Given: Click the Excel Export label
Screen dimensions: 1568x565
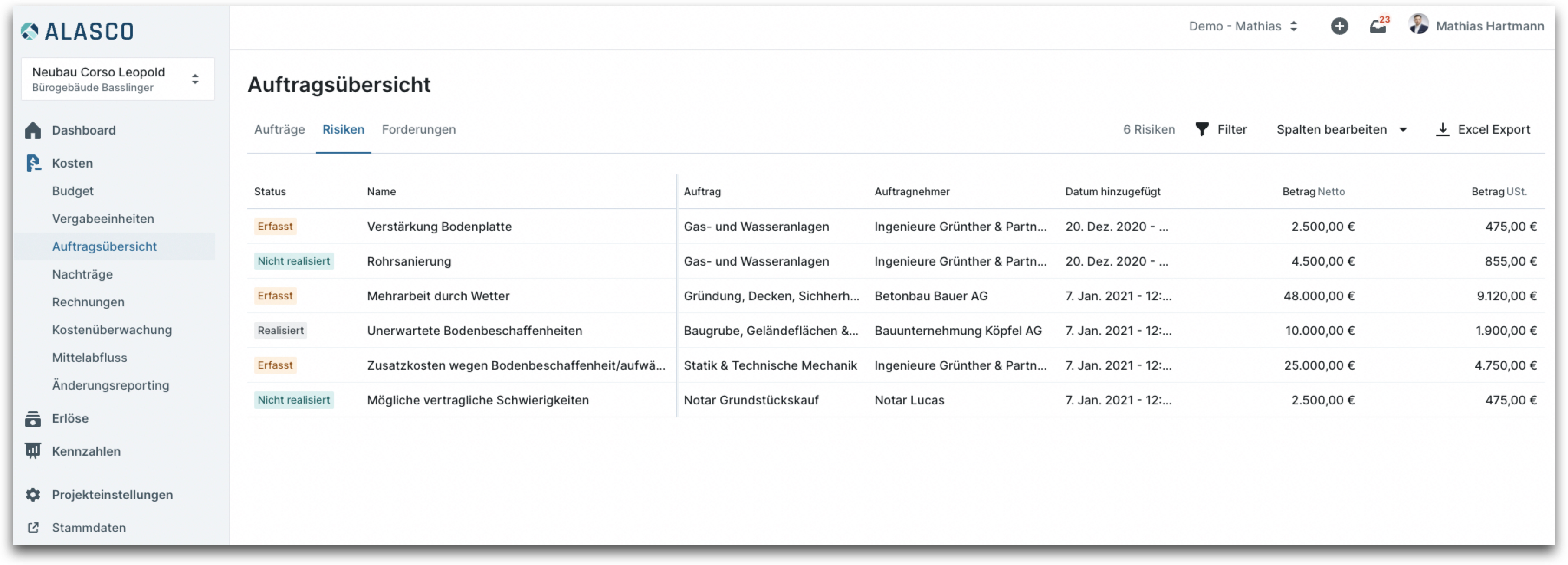Looking at the screenshot, I should (1494, 129).
